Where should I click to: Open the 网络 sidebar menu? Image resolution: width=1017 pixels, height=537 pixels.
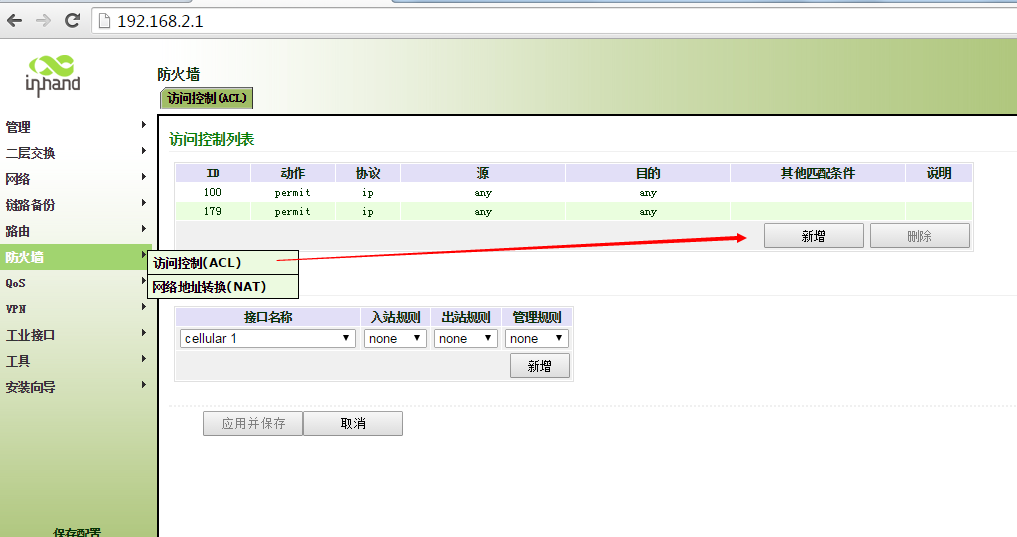[18, 179]
